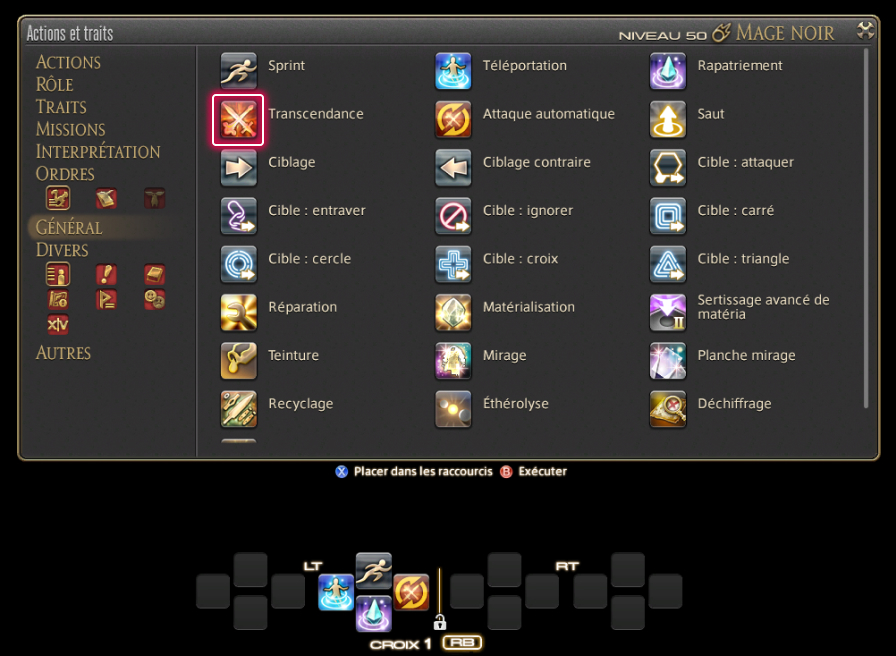
Task: Choose the Cible : croix marker icon
Action: [453, 264]
